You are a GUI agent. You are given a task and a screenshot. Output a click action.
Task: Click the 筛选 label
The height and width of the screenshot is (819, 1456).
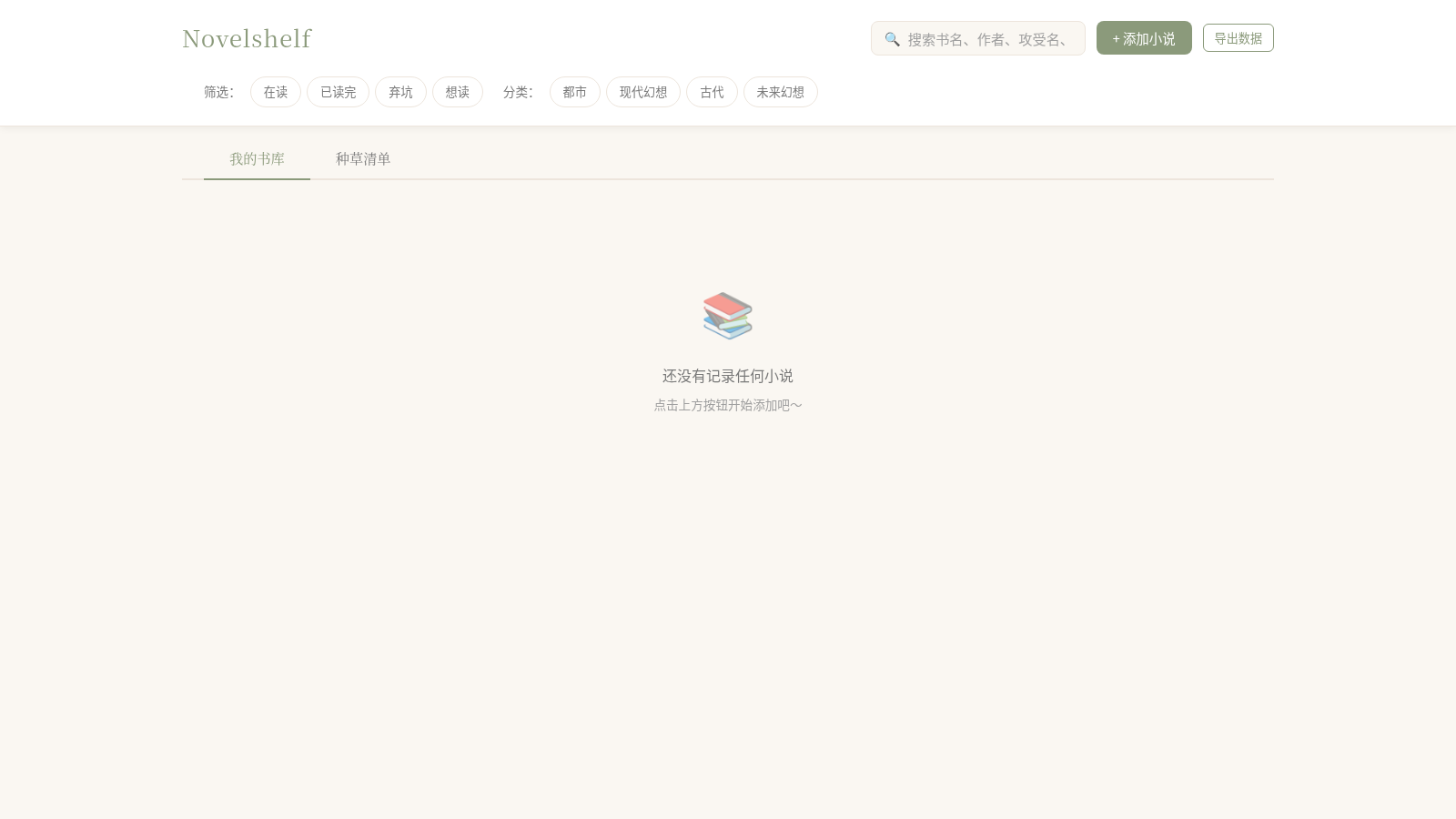pyautogui.click(x=218, y=92)
